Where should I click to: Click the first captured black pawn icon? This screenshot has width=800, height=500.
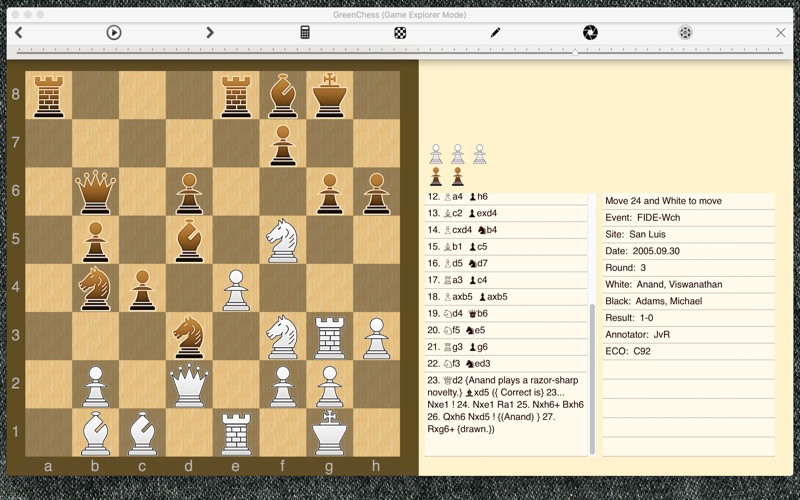436,177
